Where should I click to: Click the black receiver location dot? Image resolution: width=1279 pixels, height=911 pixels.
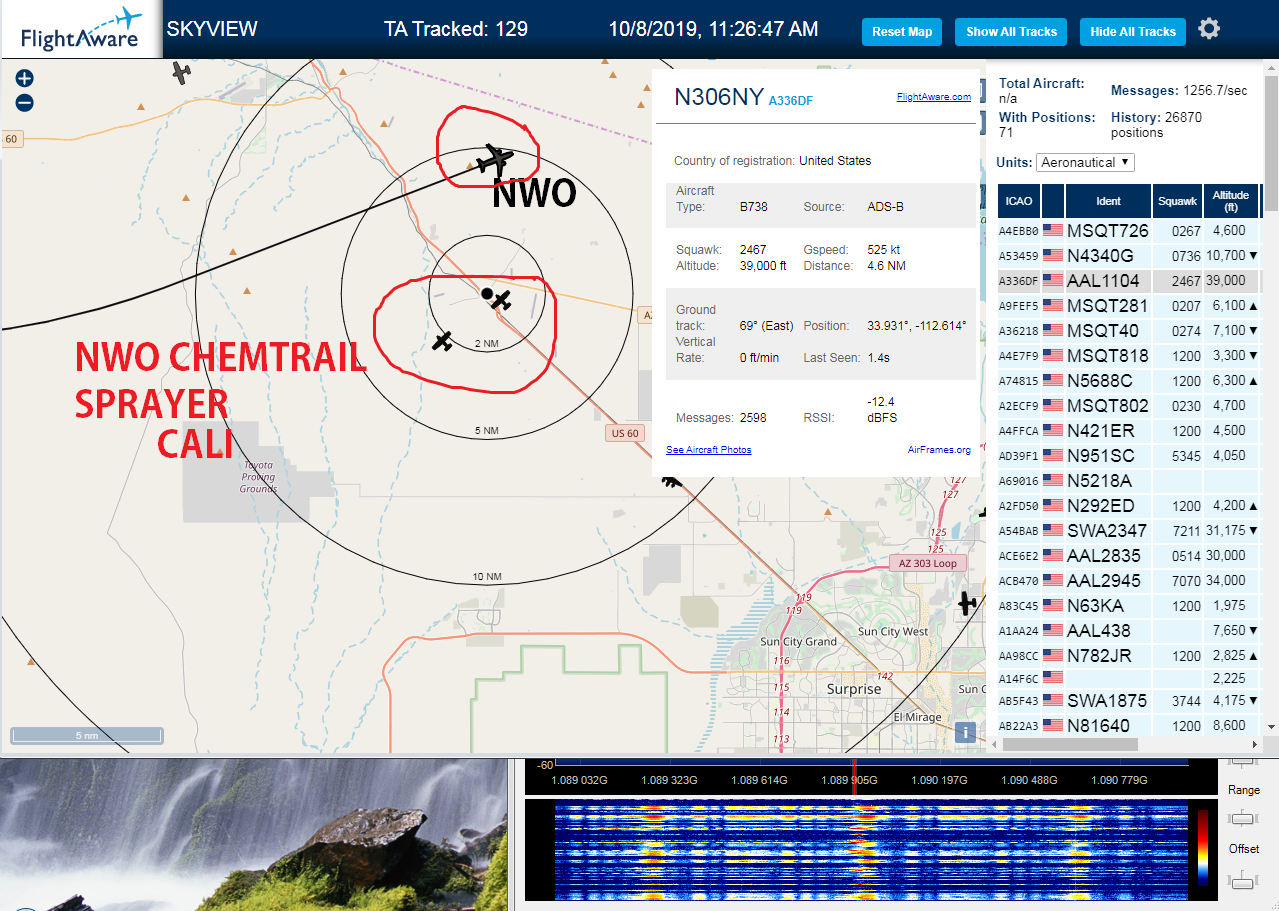tap(487, 294)
